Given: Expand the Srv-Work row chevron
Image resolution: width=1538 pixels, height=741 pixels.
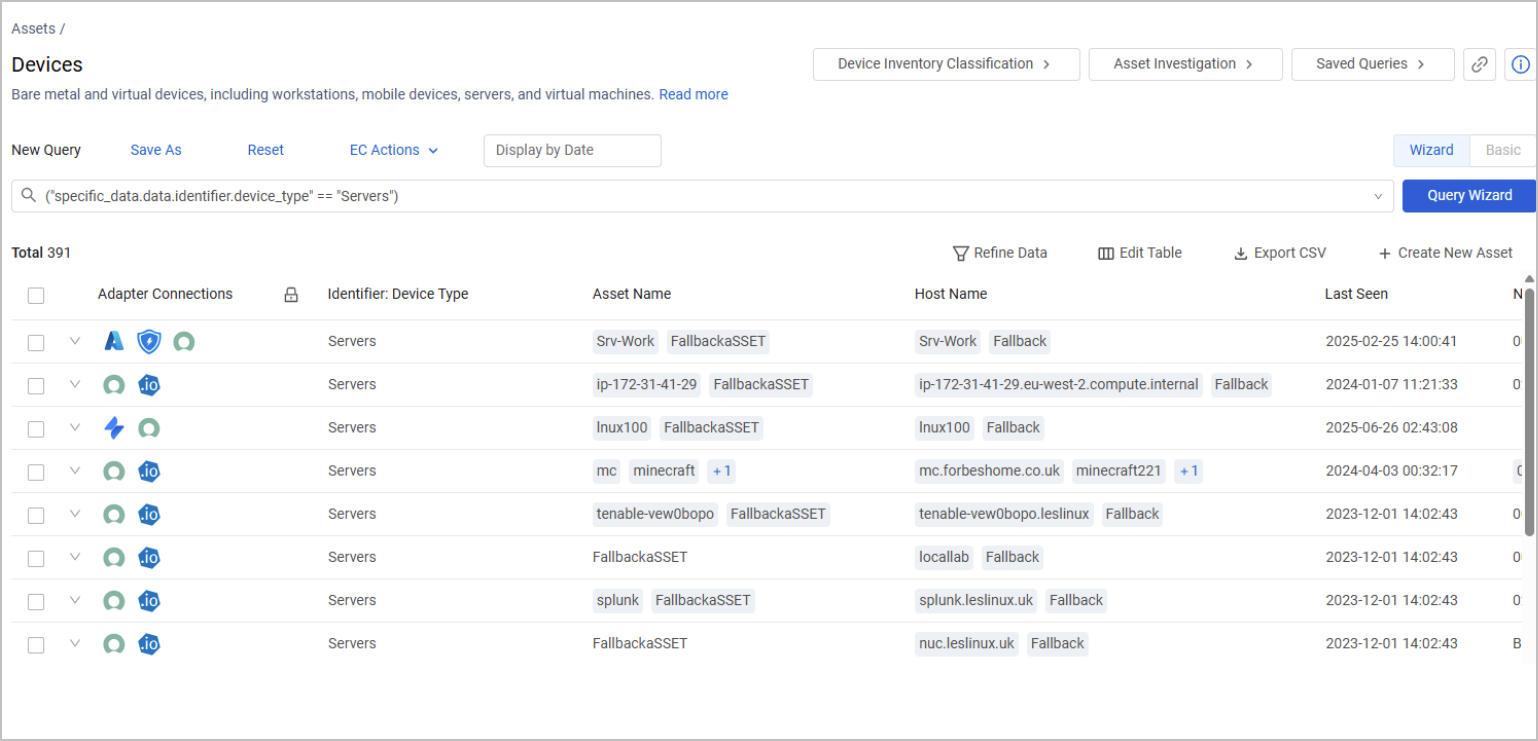Looking at the screenshot, I should click(74, 341).
